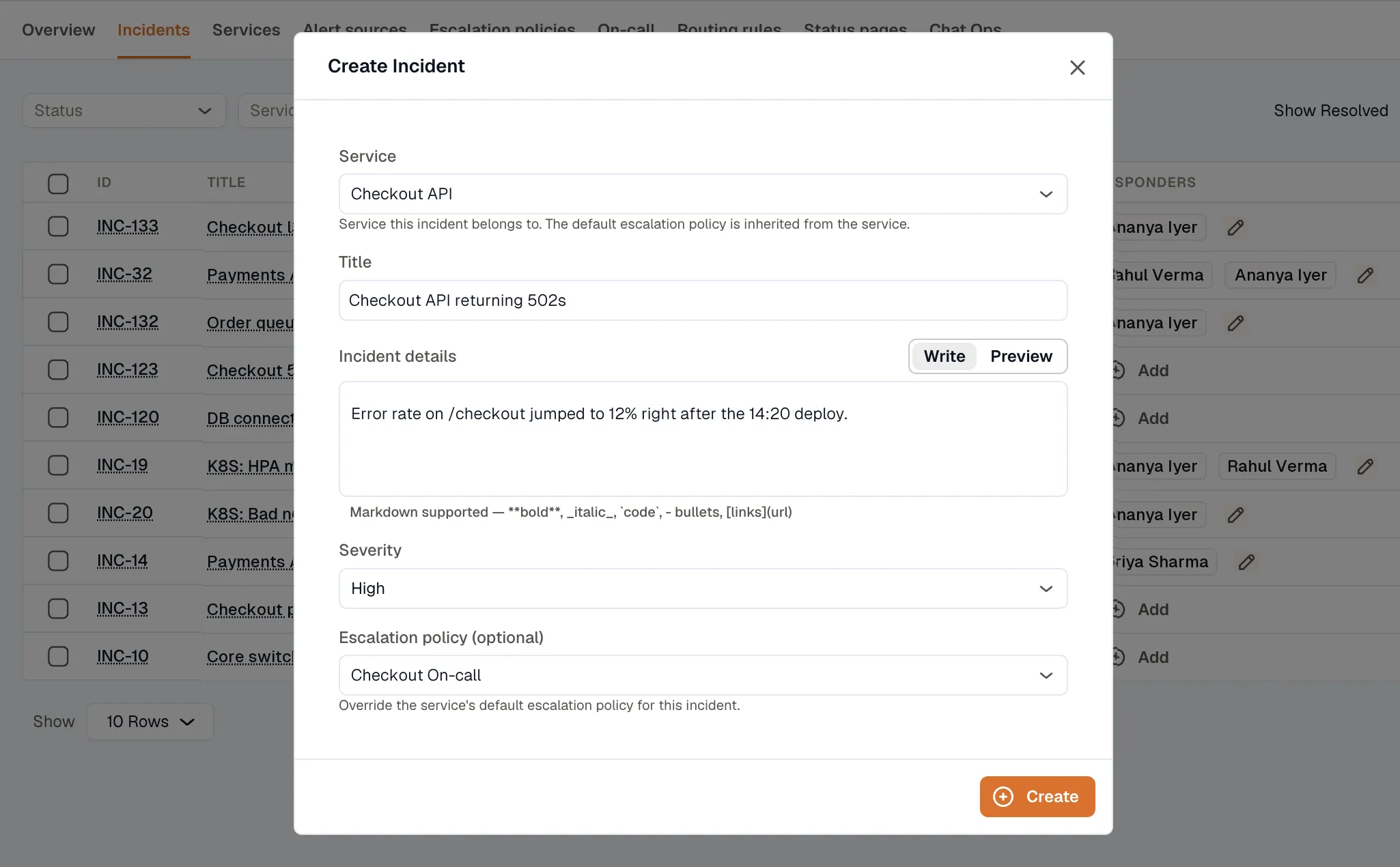Edit responders pencil icon for INC-133

click(x=1235, y=227)
